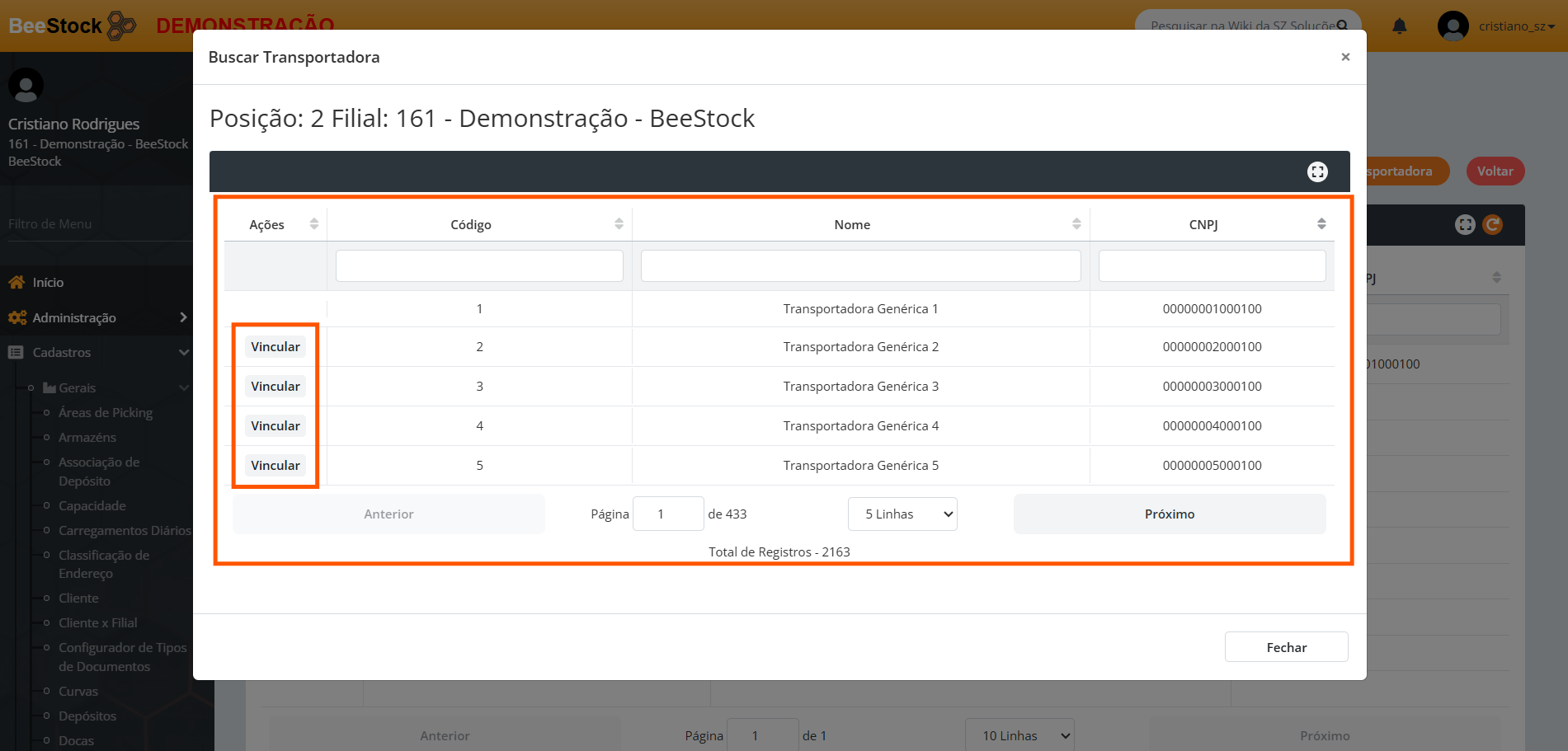
Task: Sort table by the Código column arrows
Action: coord(619,224)
